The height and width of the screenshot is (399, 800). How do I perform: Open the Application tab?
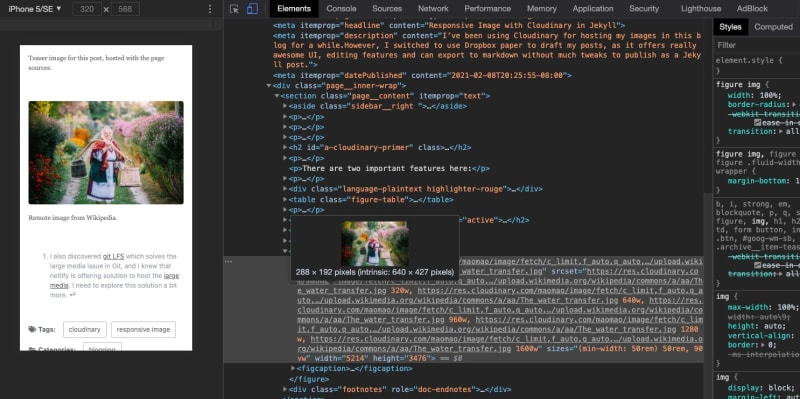coord(593,9)
